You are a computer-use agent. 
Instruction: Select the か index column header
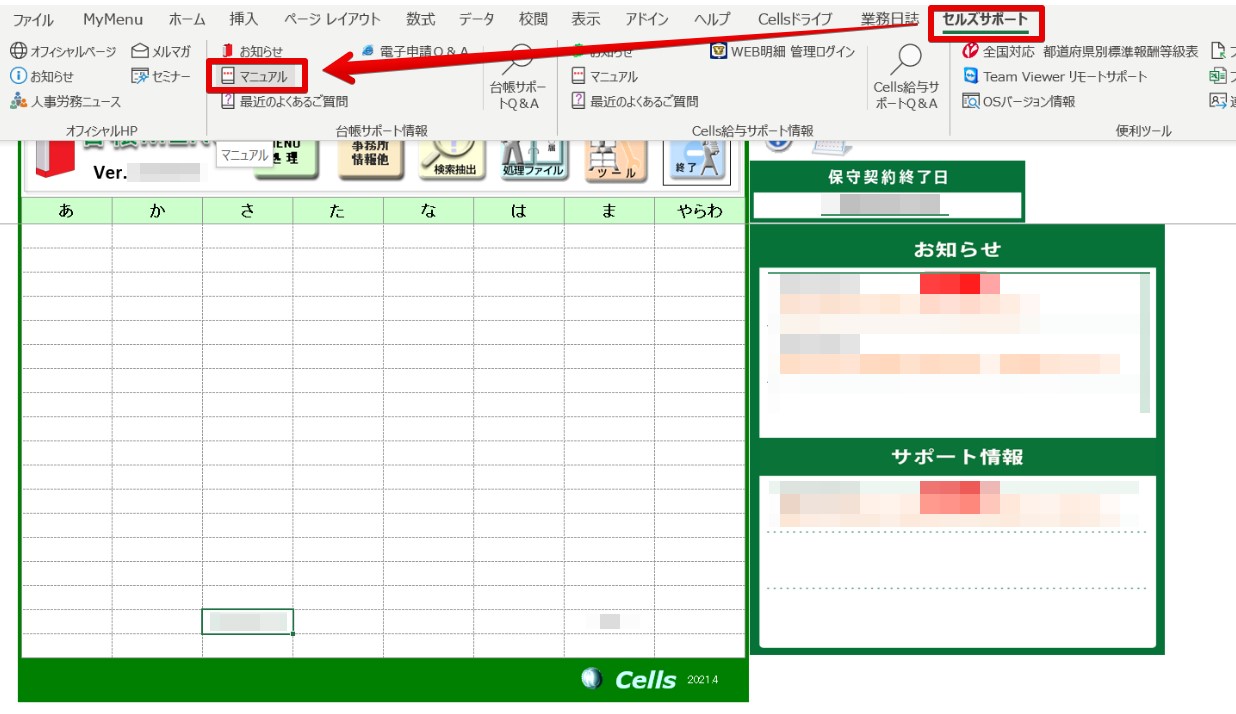click(157, 210)
